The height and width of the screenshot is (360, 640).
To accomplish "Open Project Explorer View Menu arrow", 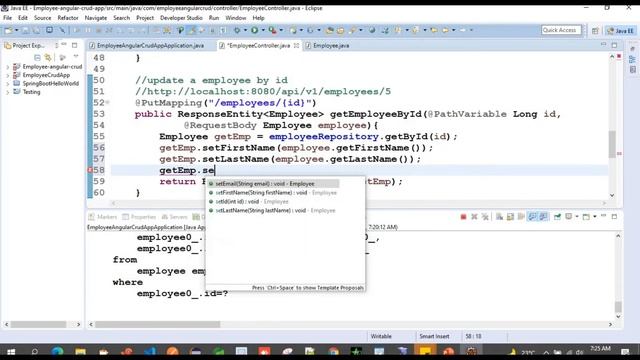I will pos(76,57).
